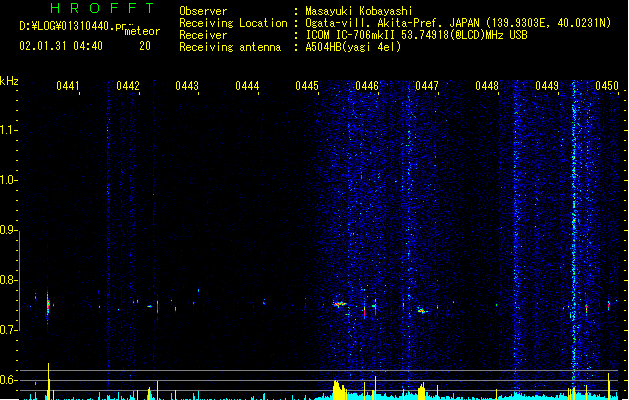Screen dimensions: 629x400
Task: Click the 0.7 kHz axis label
Action: tap(8, 330)
